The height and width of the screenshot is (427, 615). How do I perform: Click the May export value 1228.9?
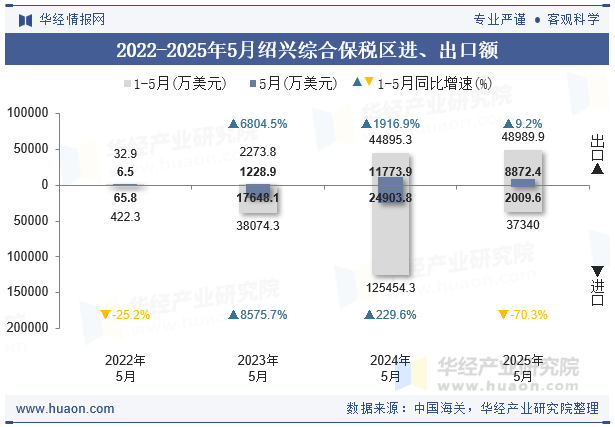point(258,172)
